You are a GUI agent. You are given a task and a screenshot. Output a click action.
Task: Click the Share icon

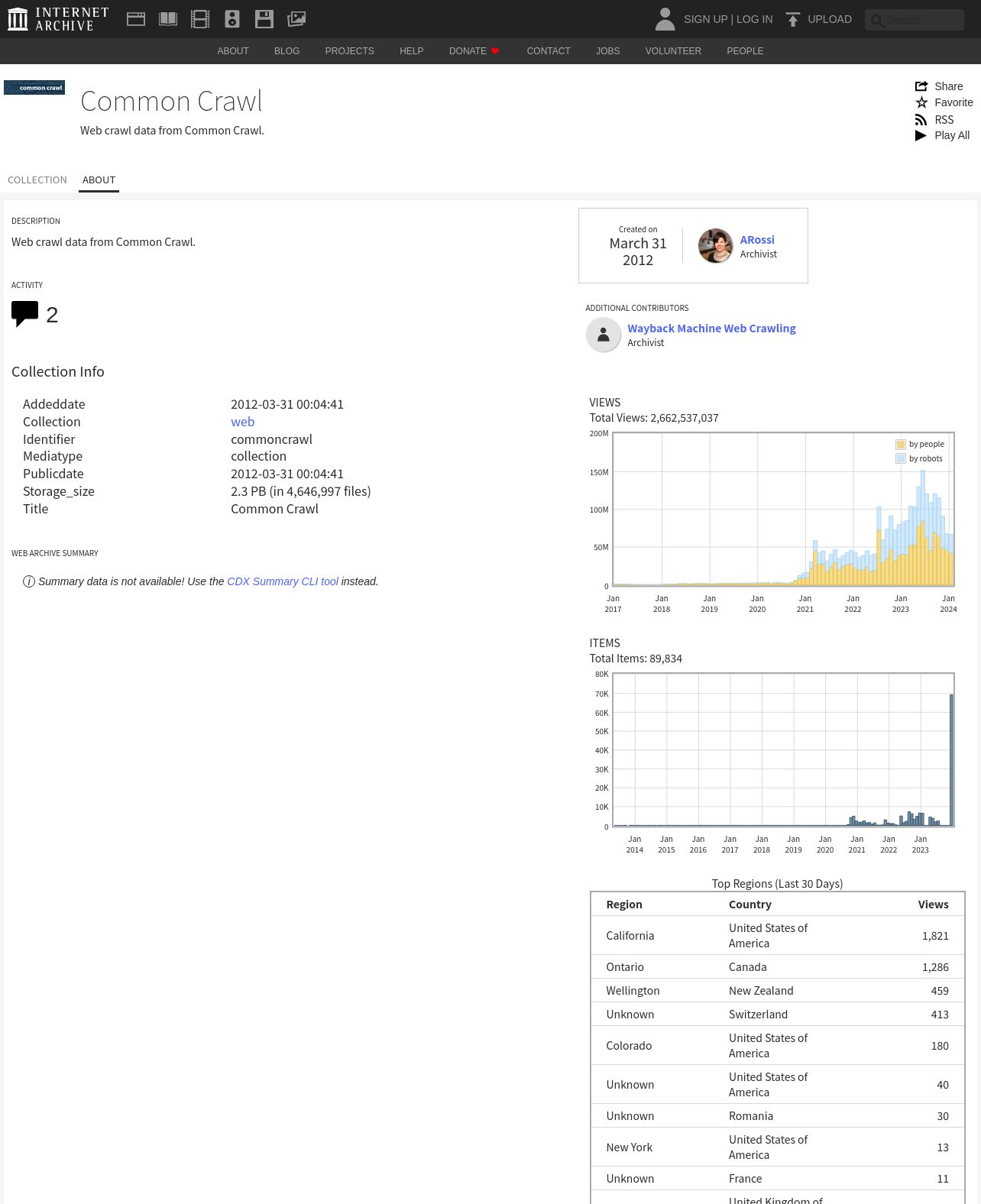(921, 86)
